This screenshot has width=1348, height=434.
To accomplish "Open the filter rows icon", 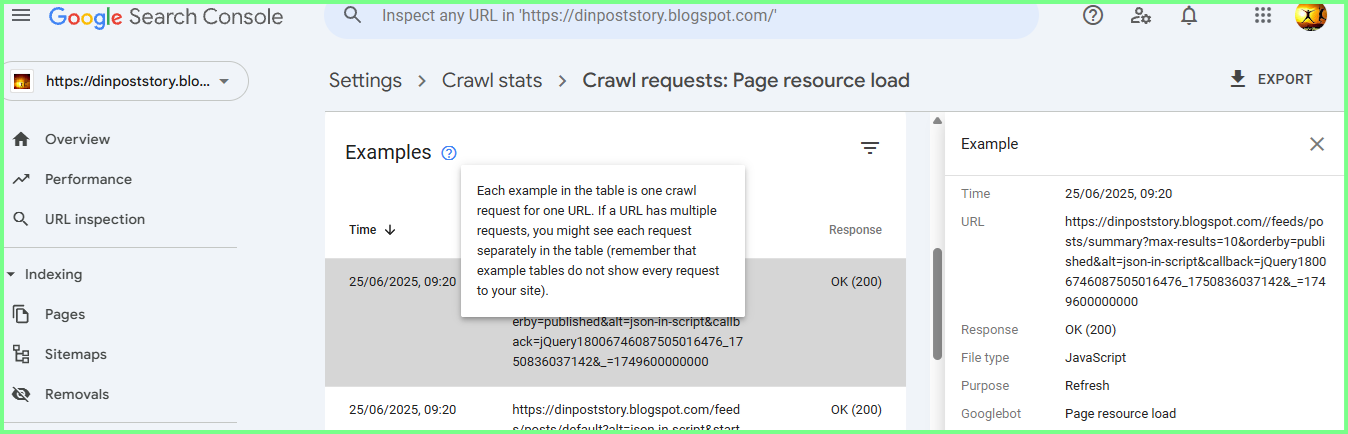I will click(x=870, y=148).
